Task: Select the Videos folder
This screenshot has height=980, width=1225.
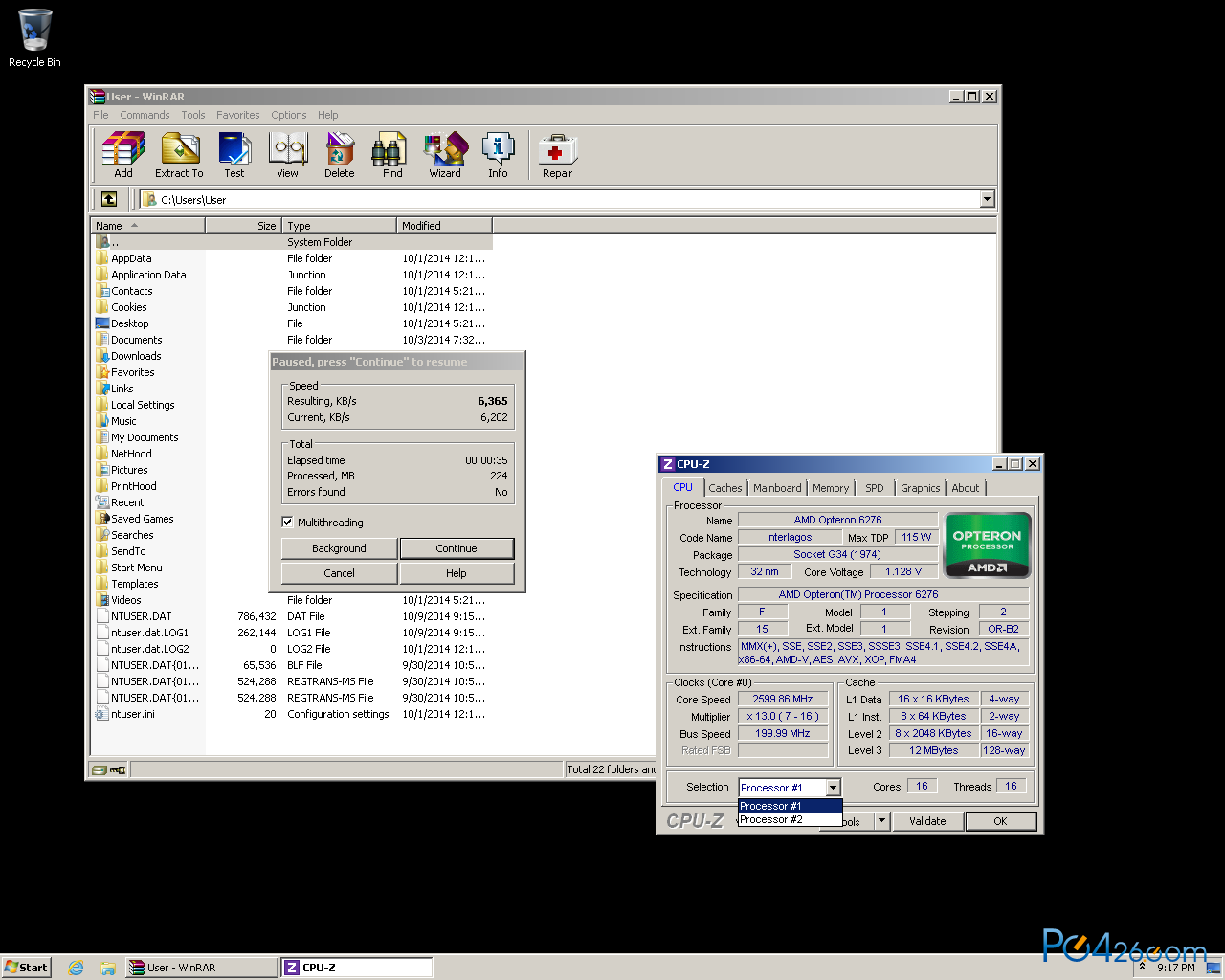Action: pyautogui.click(x=119, y=600)
